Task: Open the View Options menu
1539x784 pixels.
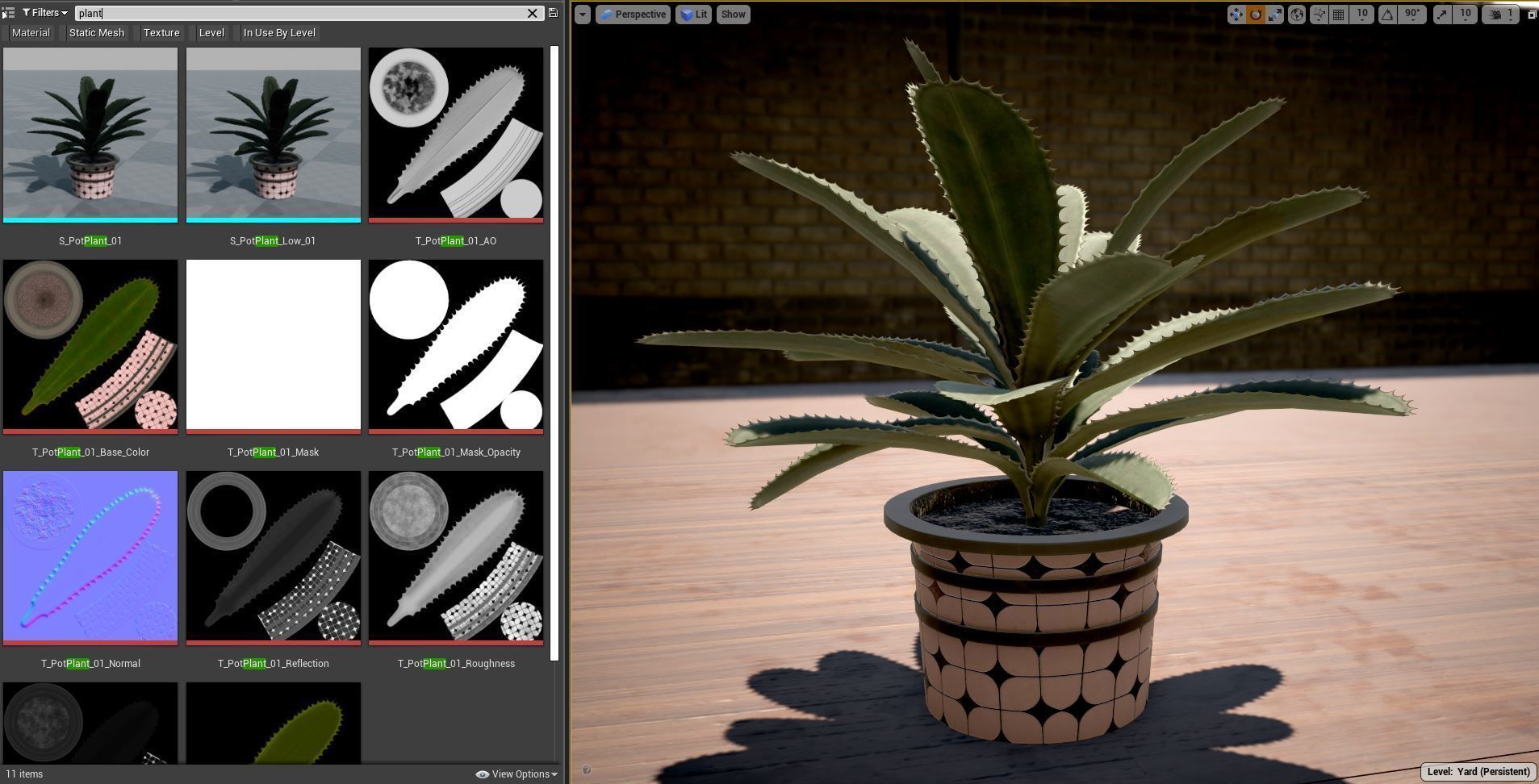Action: (x=516, y=774)
